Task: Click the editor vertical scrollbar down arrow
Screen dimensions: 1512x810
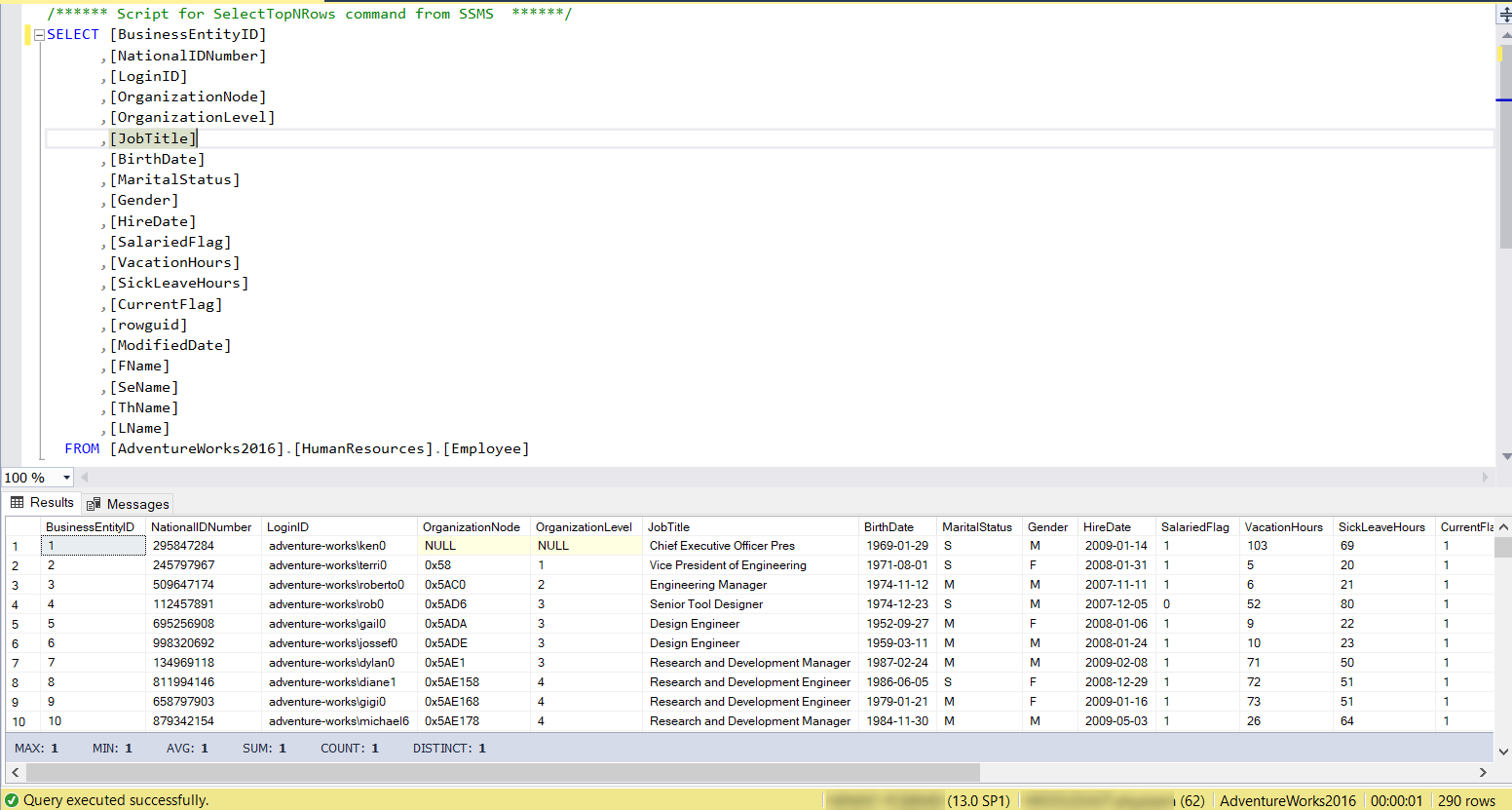Action: (x=1505, y=456)
